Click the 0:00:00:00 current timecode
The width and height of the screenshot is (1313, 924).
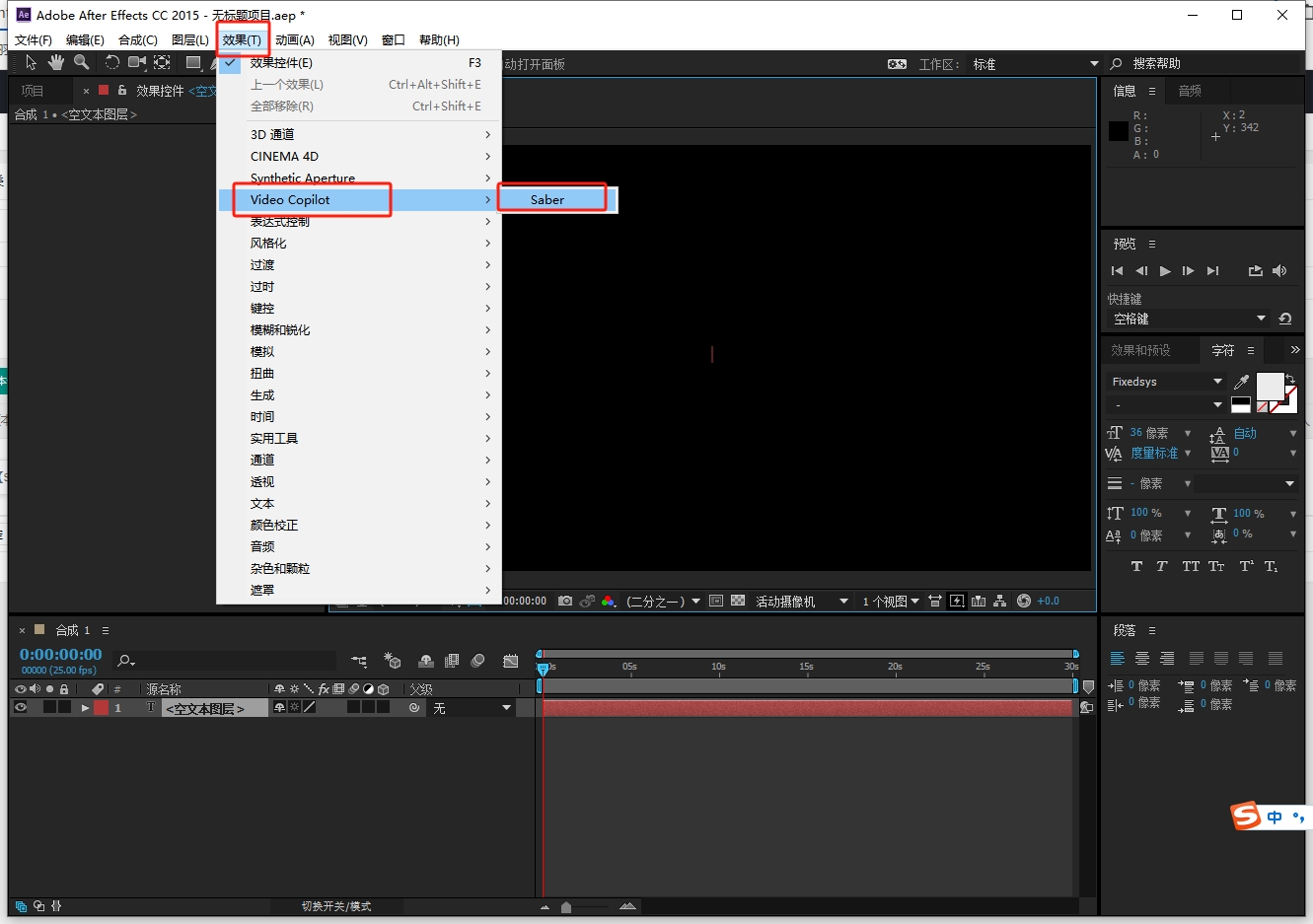61,654
